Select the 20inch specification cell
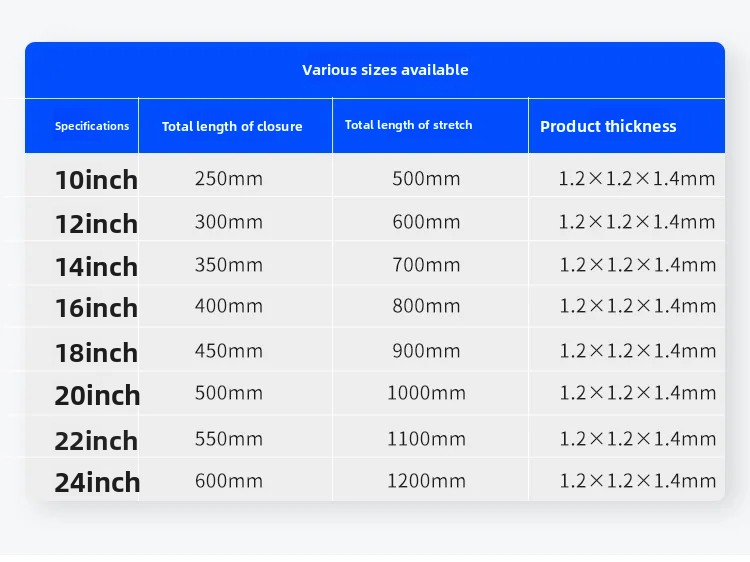The width and height of the screenshot is (750, 562). (97, 396)
